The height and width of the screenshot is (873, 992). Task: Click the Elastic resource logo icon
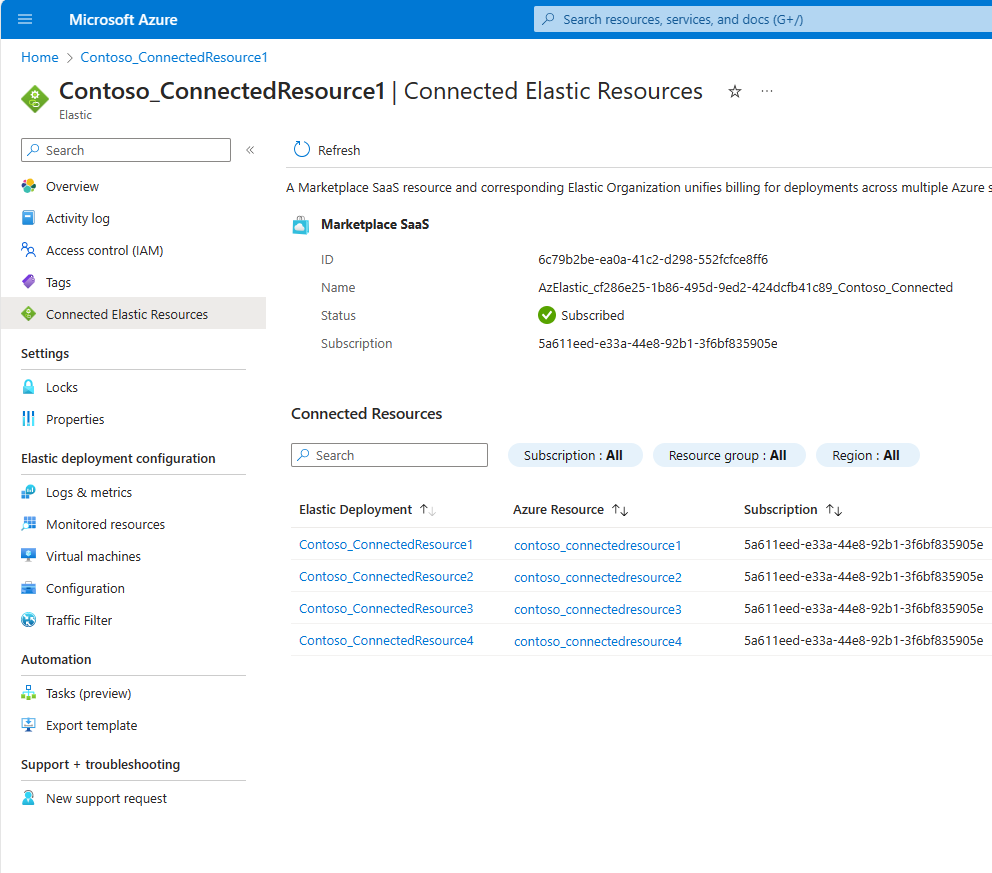pos(35,99)
